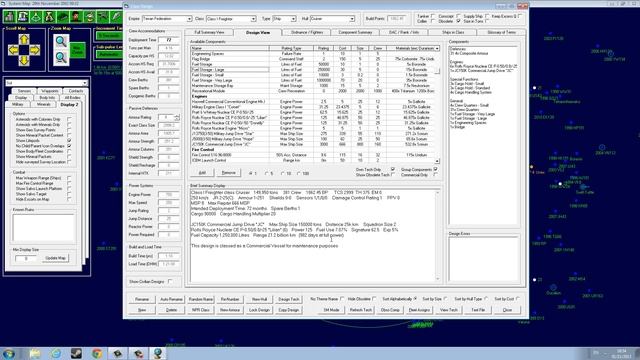The width and height of the screenshot is (640, 360).
Task: Click the fighter craft icon in System Map toolbar
Action: pyautogui.click(x=103, y=17)
